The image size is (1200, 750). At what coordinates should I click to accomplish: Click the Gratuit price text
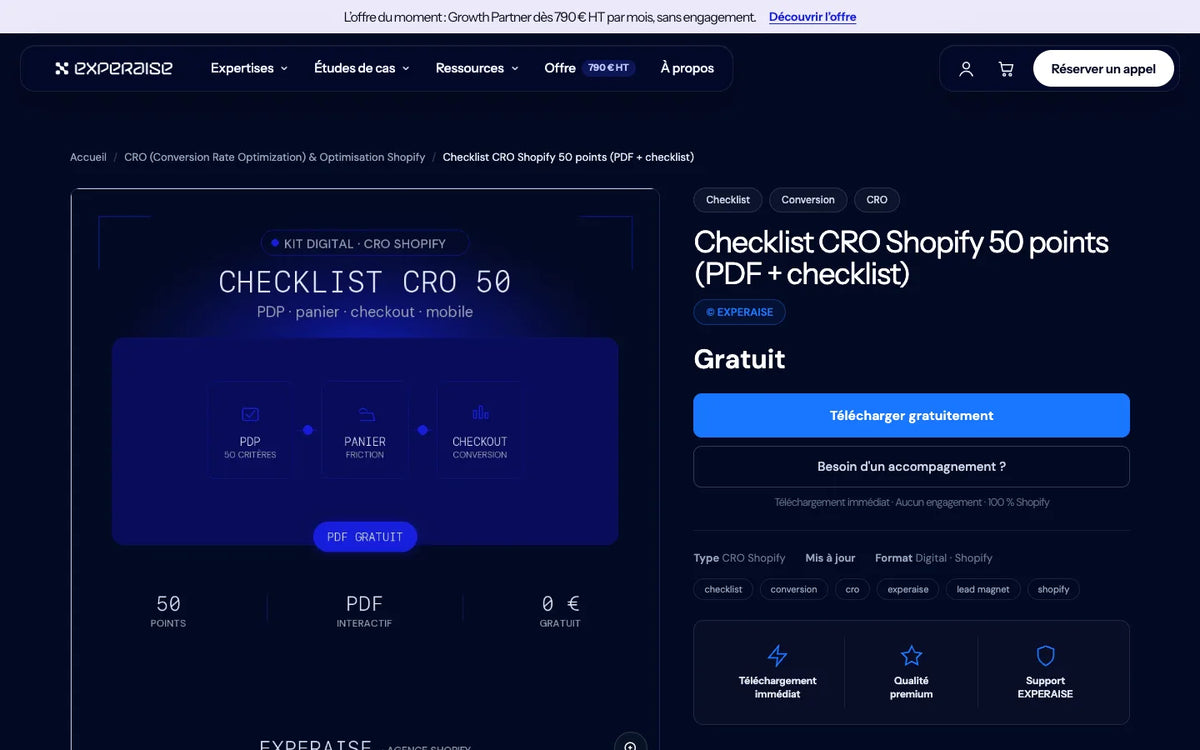740,359
